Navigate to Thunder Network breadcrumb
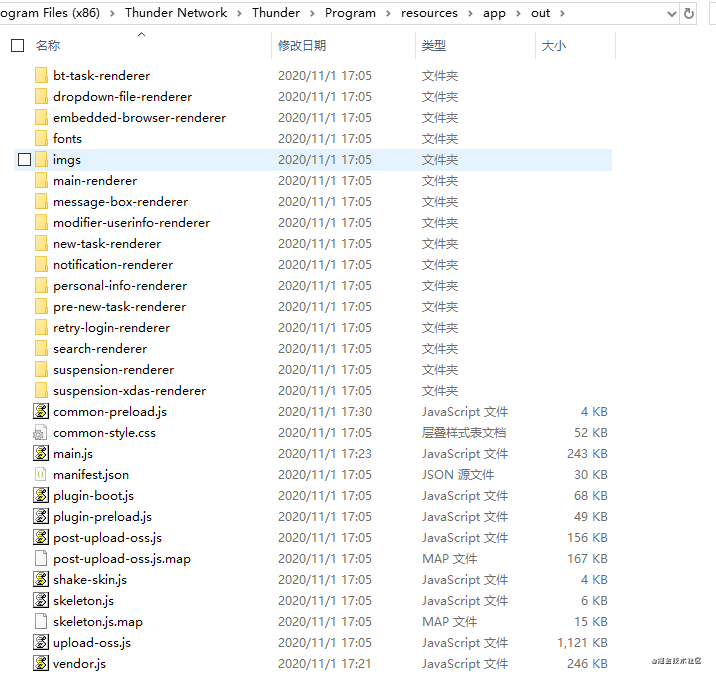This screenshot has height=678, width=716. (176, 13)
